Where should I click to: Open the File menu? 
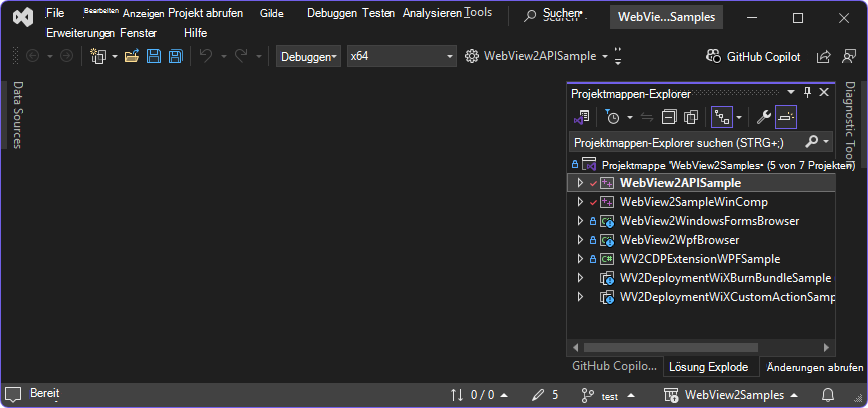point(55,13)
